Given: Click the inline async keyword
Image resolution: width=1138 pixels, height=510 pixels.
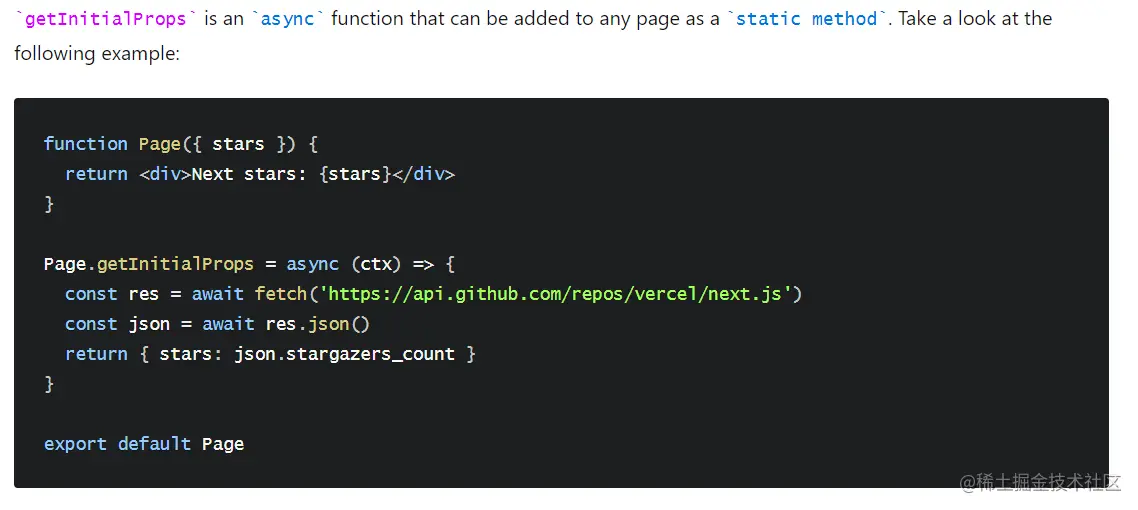Looking at the screenshot, I should pyautogui.click(x=287, y=19).
